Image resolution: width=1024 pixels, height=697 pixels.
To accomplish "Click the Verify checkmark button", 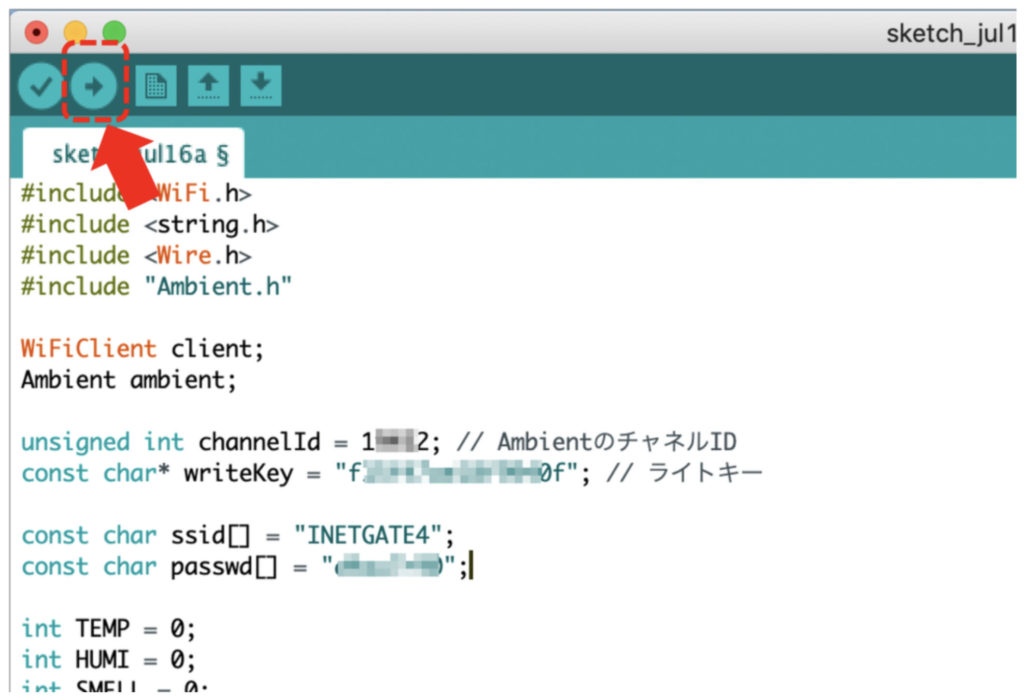I will 41,87.
